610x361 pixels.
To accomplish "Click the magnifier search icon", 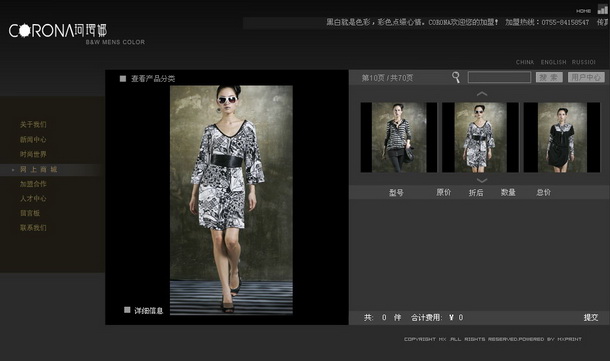I will coord(456,77).
